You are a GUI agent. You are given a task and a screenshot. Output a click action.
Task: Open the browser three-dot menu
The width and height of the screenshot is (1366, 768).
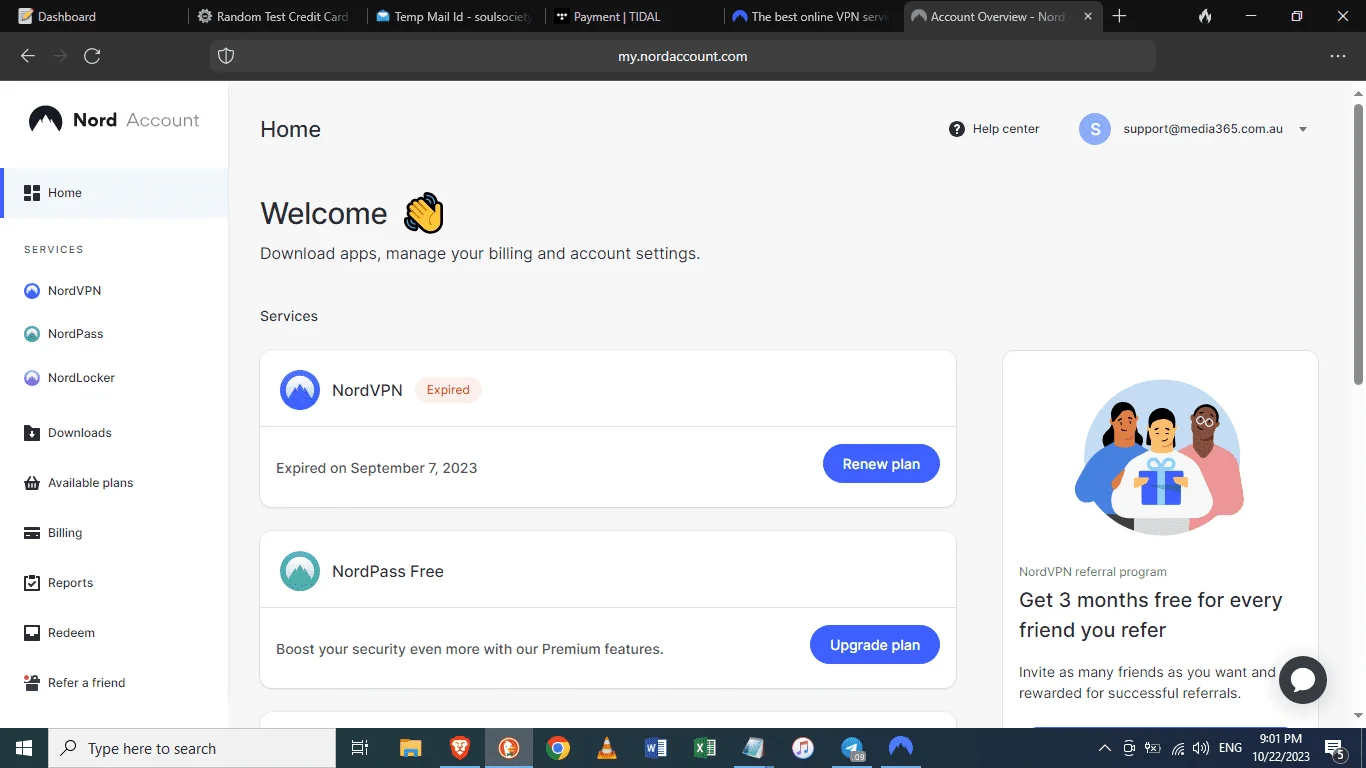[x=1338, y=56]
